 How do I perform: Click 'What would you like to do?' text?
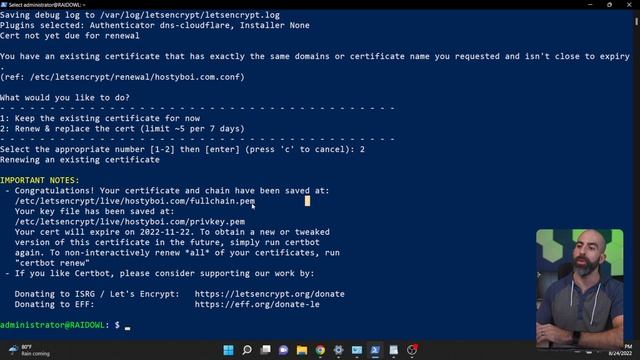(65, 98)
